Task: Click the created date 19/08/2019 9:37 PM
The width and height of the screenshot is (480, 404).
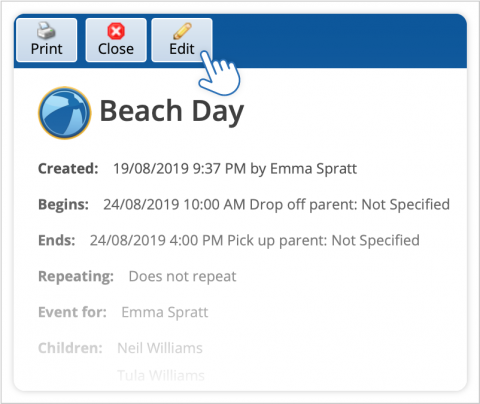Action: (180, 169)
